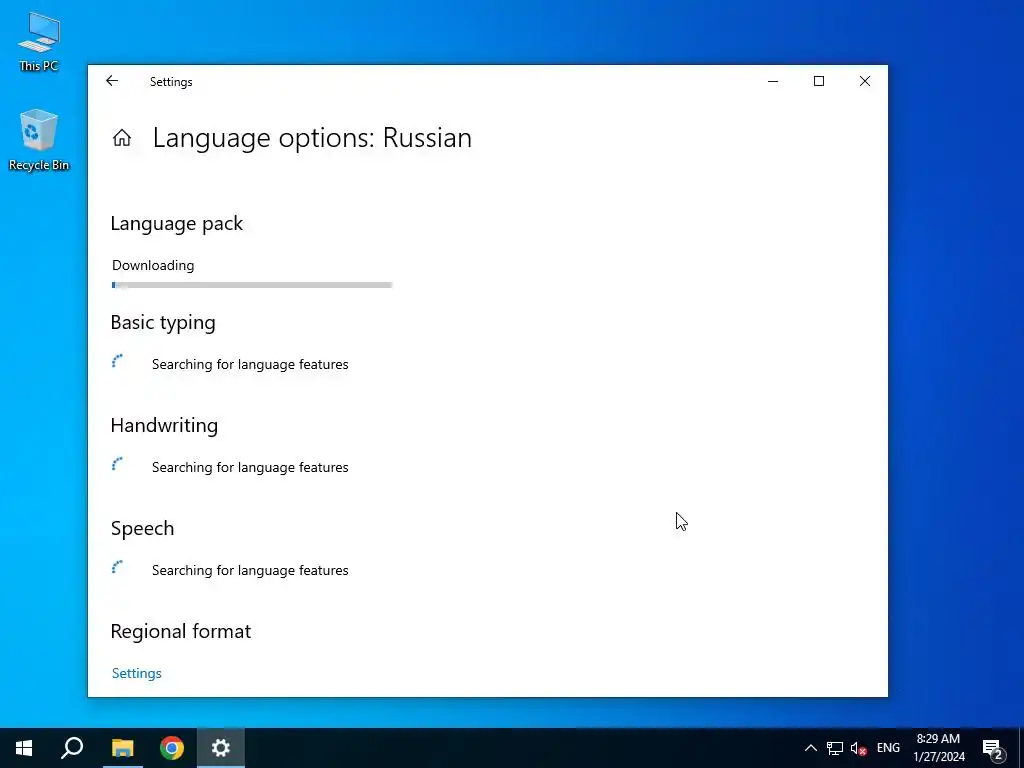This screenshot has width=1024, height=768.
Task: Select the Recycle Bin desktop icon
Action: click(x=39, y=140)
